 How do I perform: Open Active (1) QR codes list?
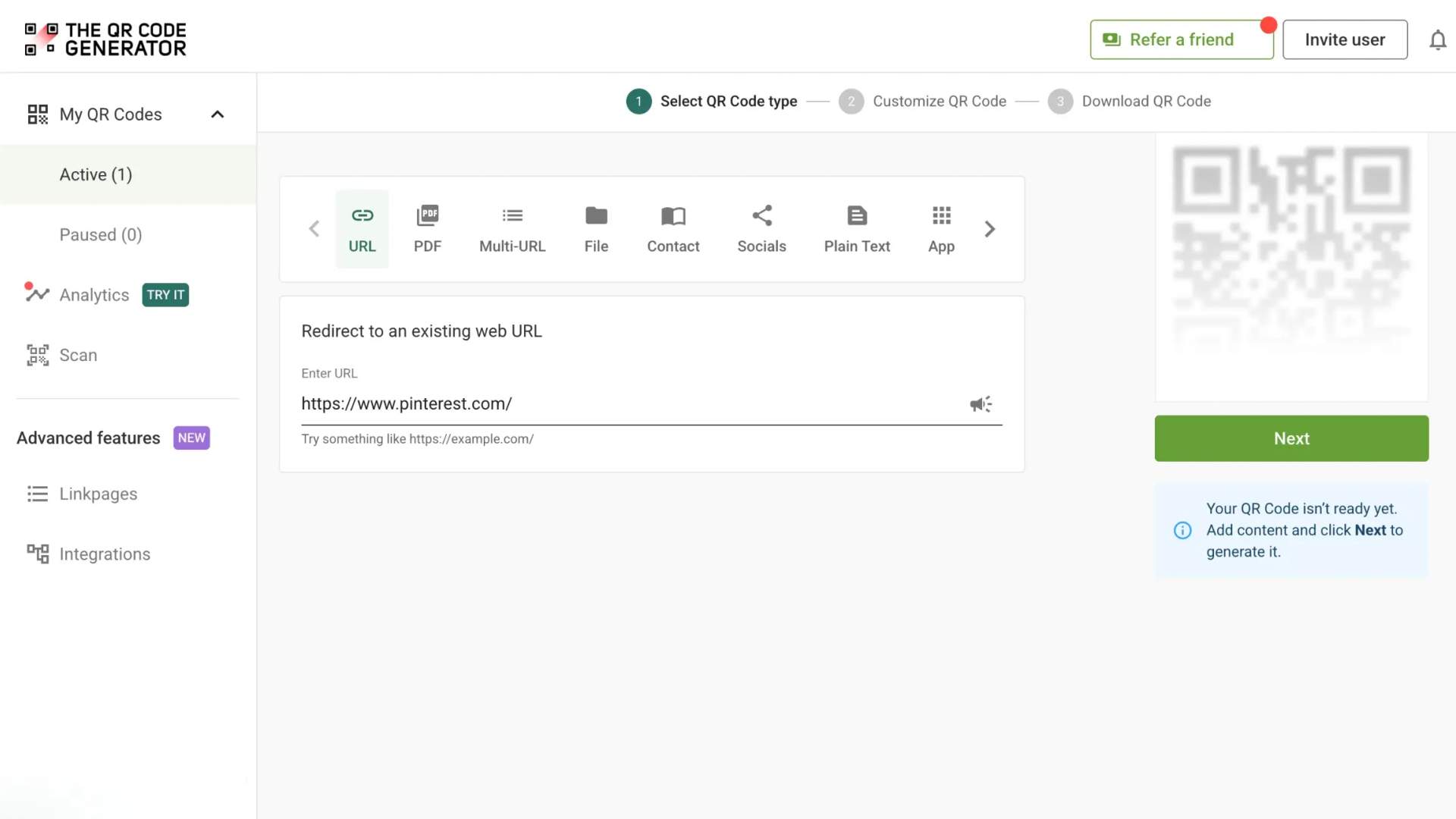128,174
